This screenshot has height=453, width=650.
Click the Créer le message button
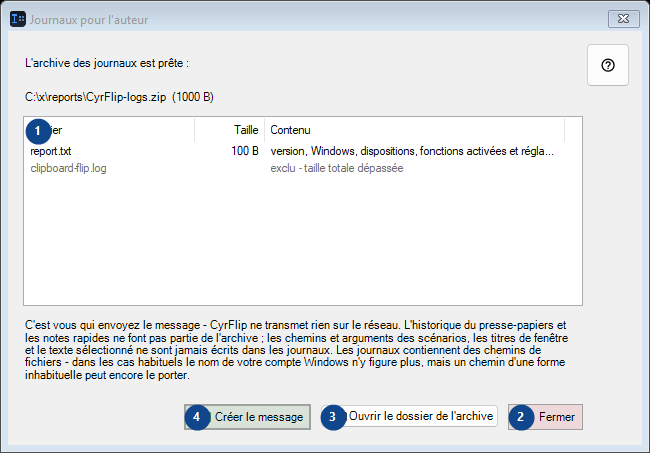click(247, 417)
